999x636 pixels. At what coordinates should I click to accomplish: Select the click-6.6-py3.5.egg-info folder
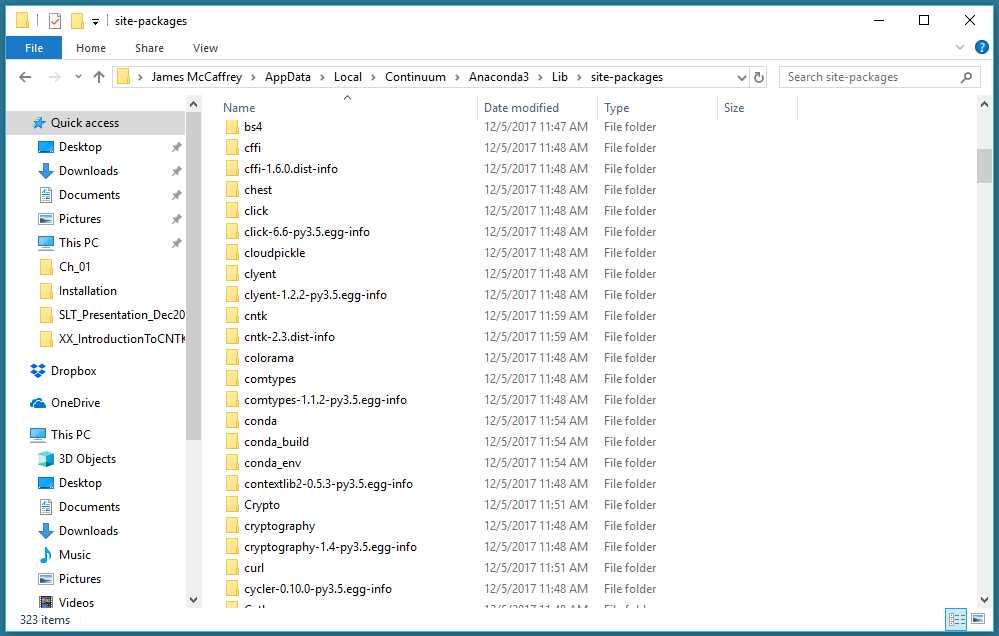tap(306, 232)
